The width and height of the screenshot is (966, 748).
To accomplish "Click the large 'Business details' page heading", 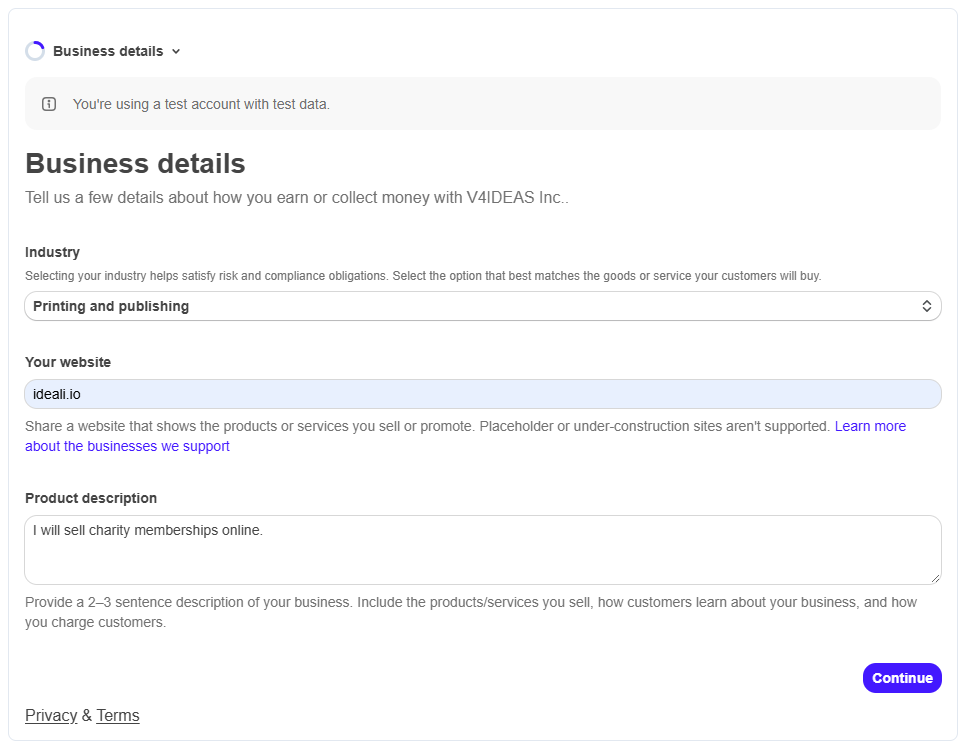I will (x=135, y=164).
